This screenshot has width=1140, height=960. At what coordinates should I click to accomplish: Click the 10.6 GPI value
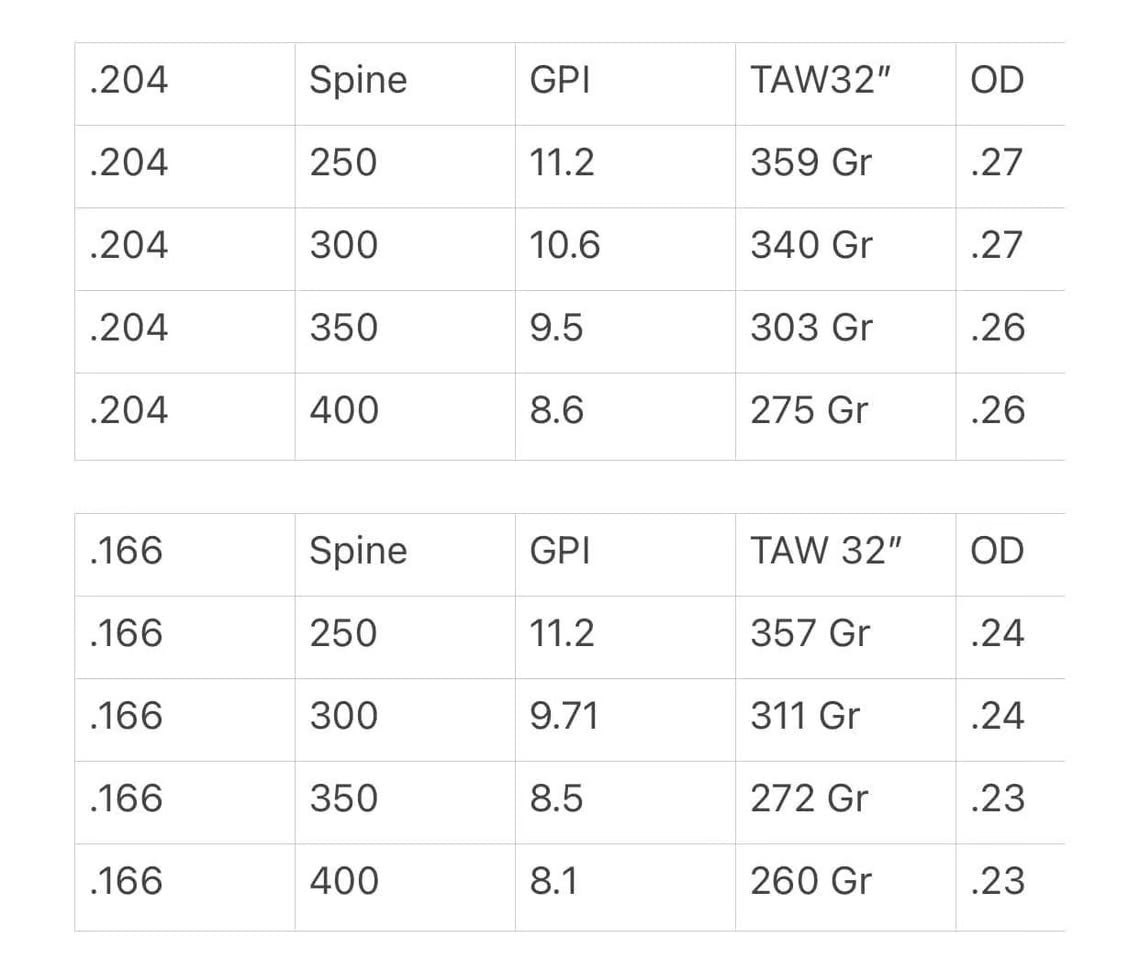[565, 245]
